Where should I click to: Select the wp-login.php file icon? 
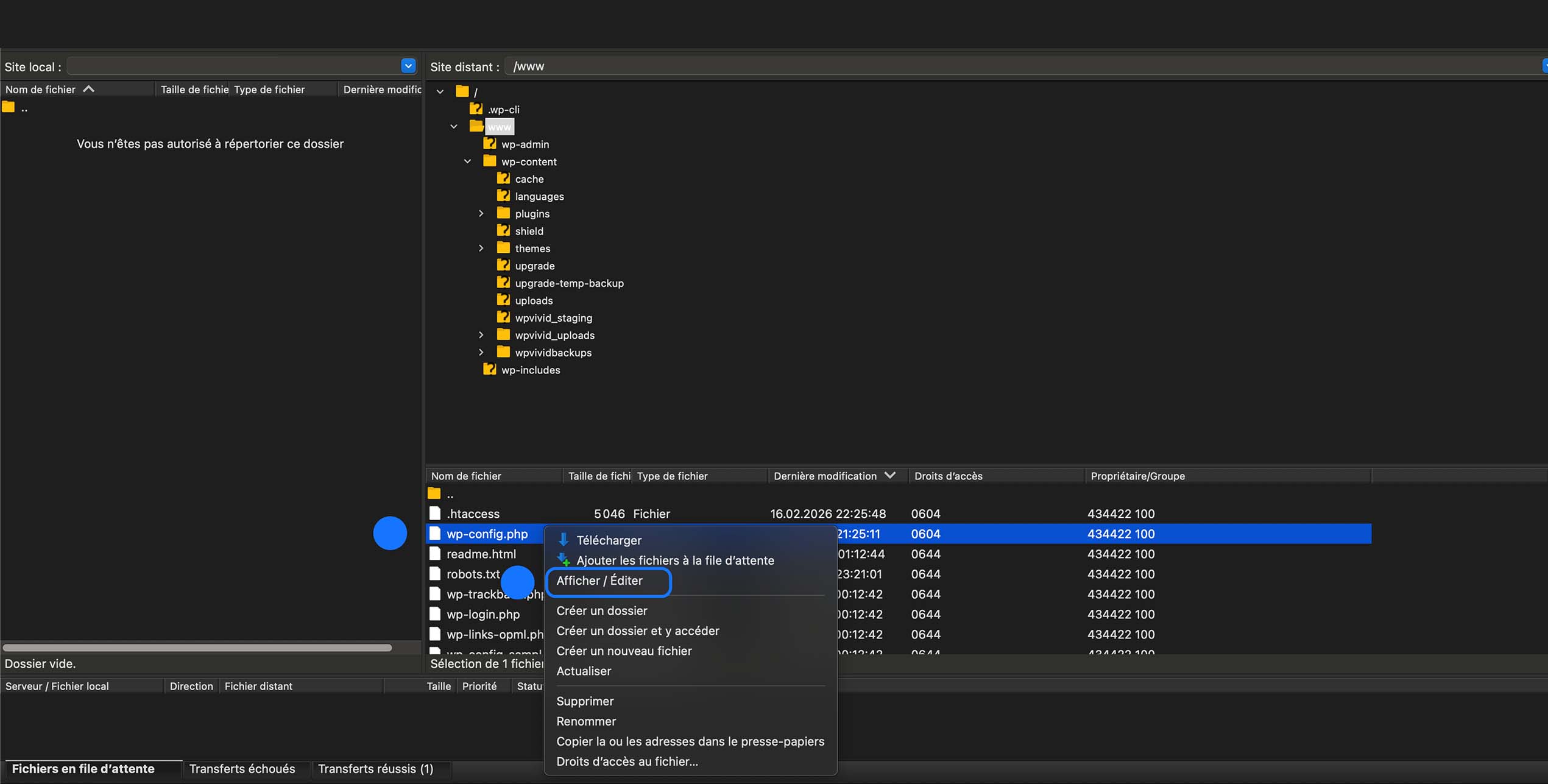click(435, 614)
